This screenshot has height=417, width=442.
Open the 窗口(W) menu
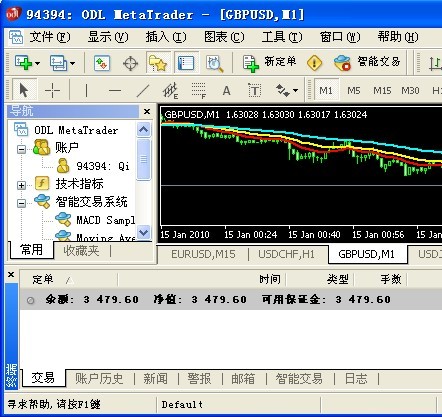pyautogui.click(x=340, y=37)
